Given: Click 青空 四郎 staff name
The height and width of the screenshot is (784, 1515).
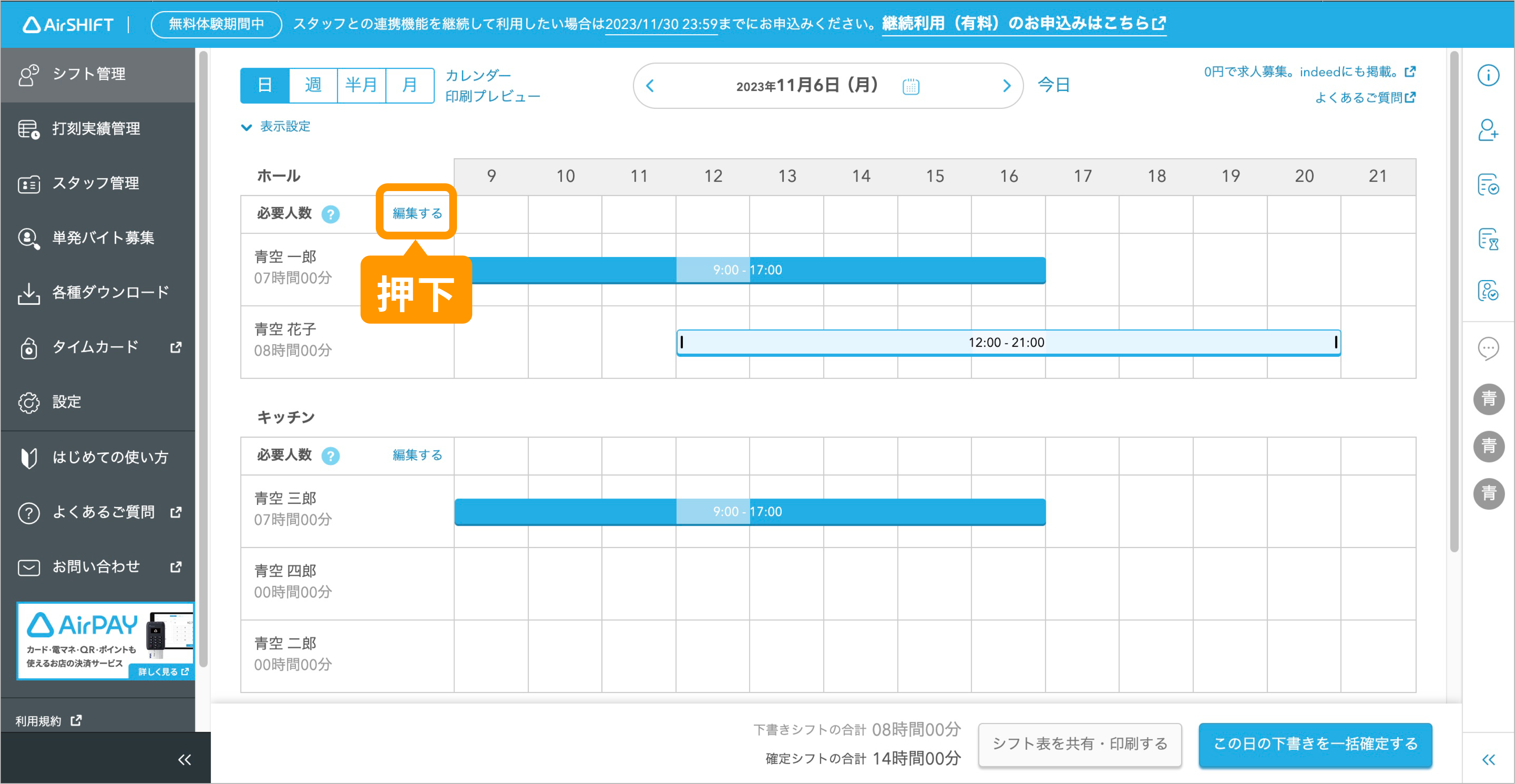Looking at the screenshot, I should coord(285,571).
